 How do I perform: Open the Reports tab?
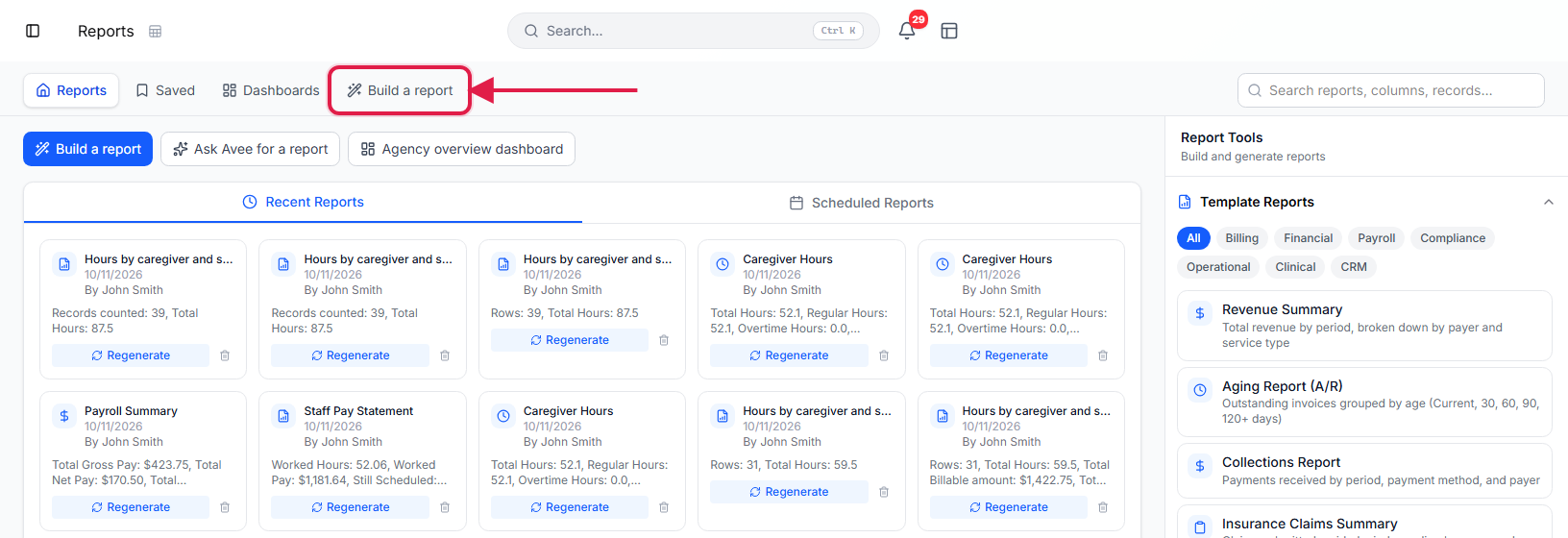click(71, 90)
